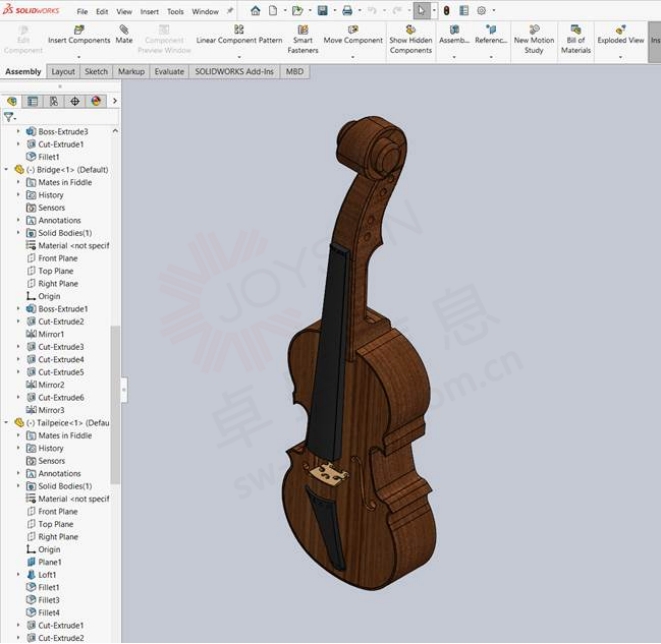The image size is (661, 644).
Task: Click the Print icon
Action: point(347,11)
